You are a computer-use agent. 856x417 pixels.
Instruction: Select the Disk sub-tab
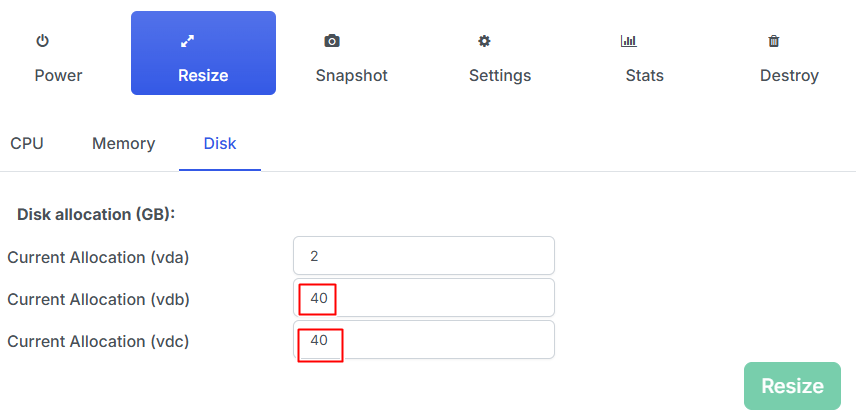click(220, 143)
